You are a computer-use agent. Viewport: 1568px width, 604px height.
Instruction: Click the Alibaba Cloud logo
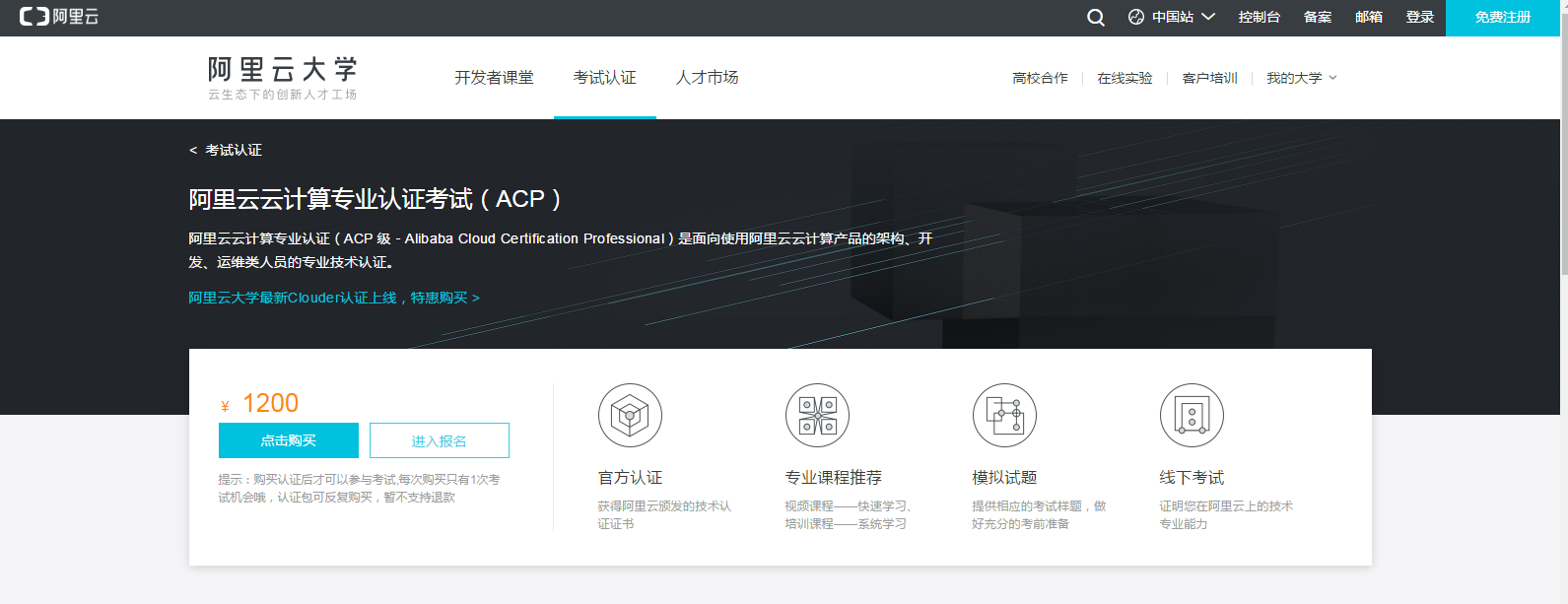[x=59, y=17]
